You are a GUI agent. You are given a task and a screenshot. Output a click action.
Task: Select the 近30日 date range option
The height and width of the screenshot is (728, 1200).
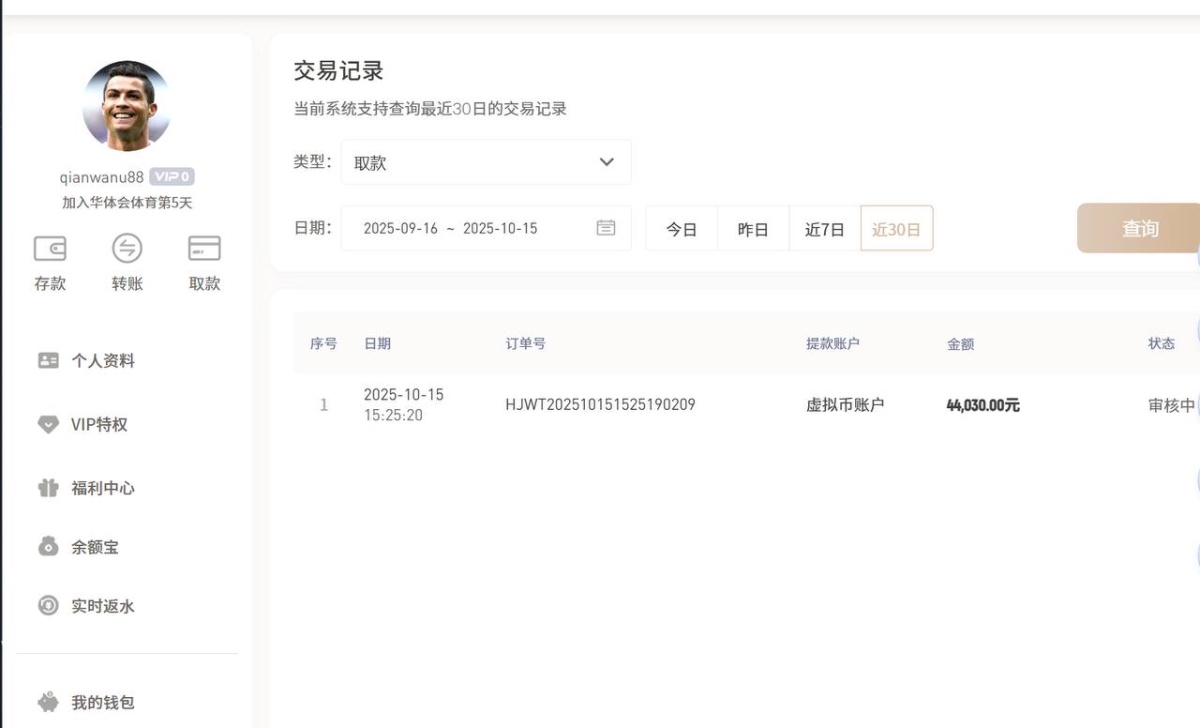coord(896,229)
